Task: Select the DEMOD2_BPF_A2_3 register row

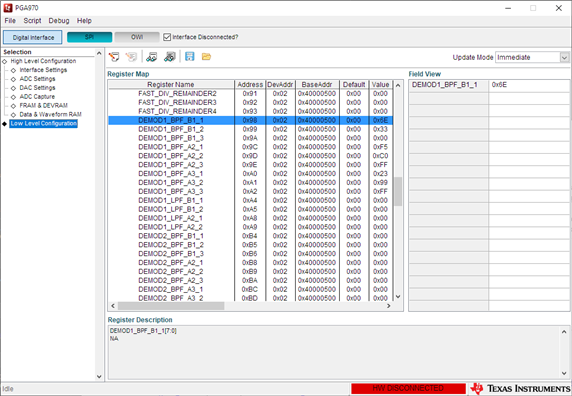Action: pyautogui.click(x=250, y=280)
